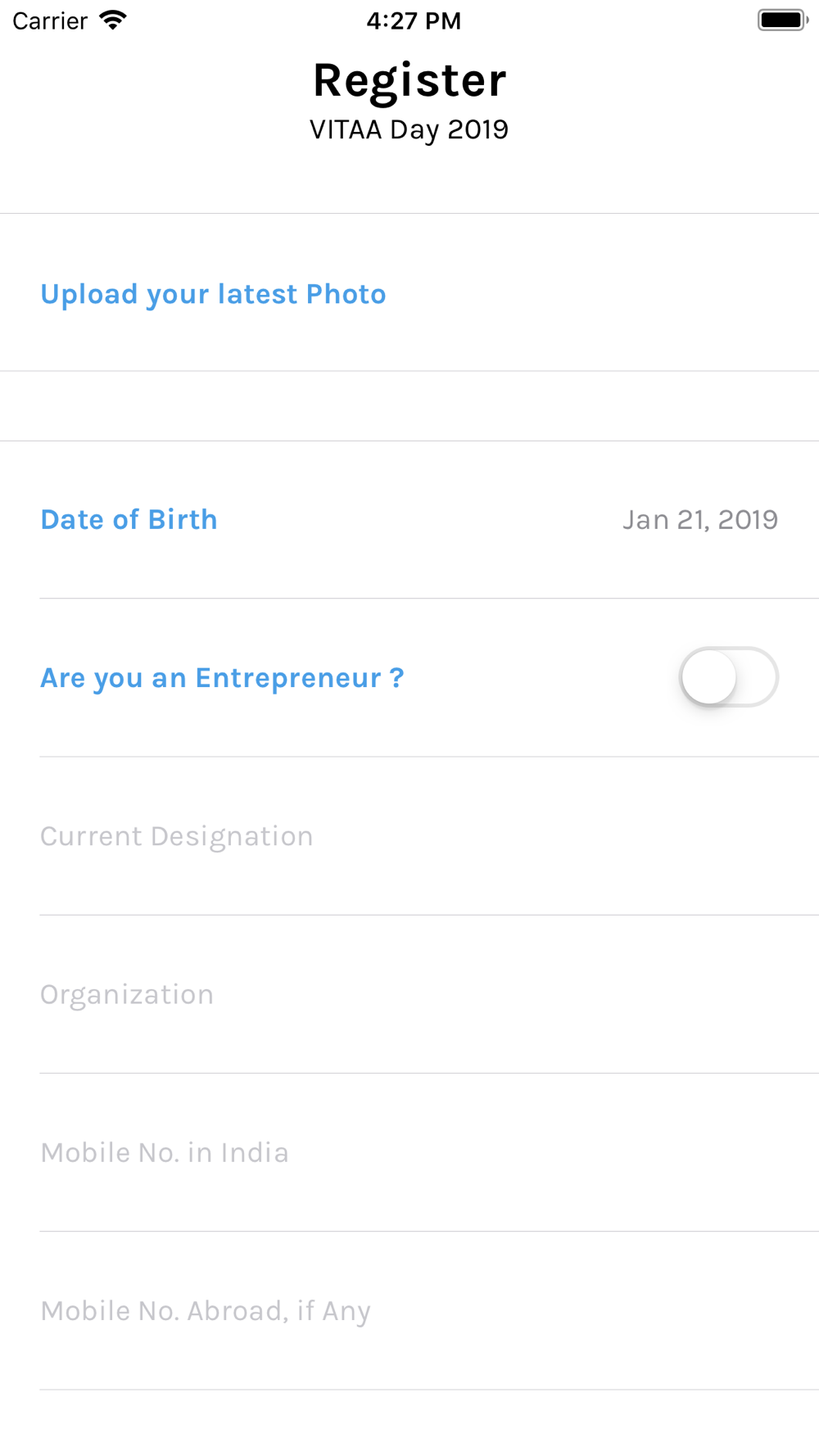Tap the battery indicator icon
Viewport: 819px width, 1456px height.
click(783, 20)
